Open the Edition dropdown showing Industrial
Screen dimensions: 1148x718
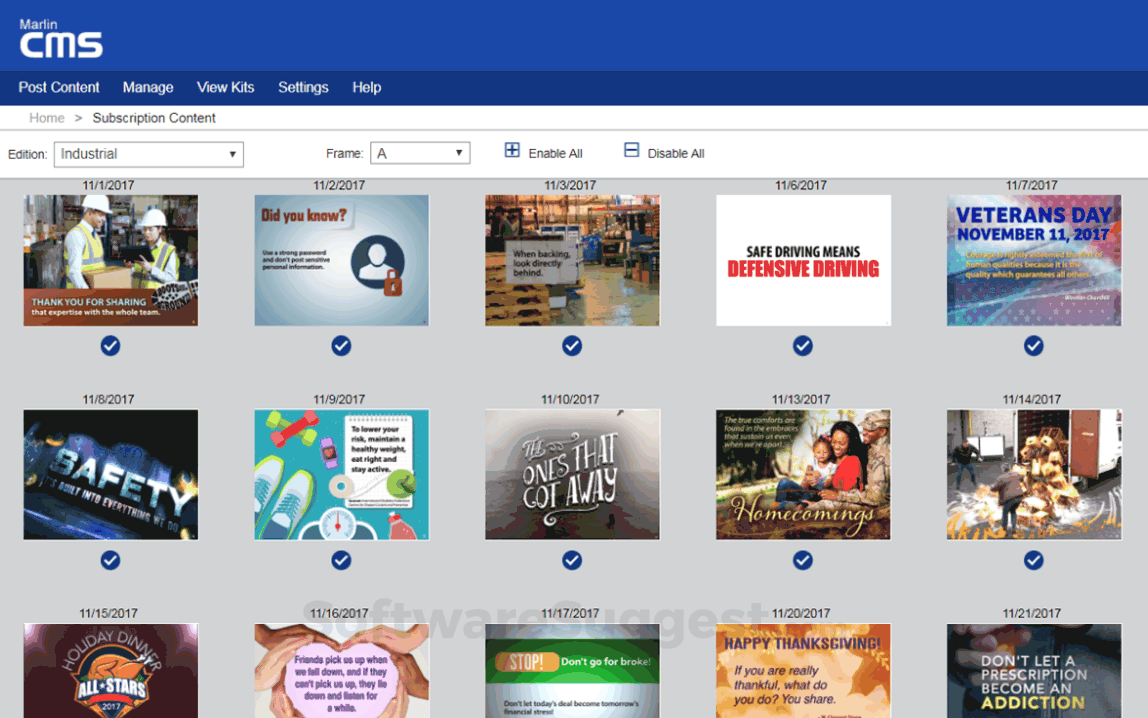(x=148, y=154)
